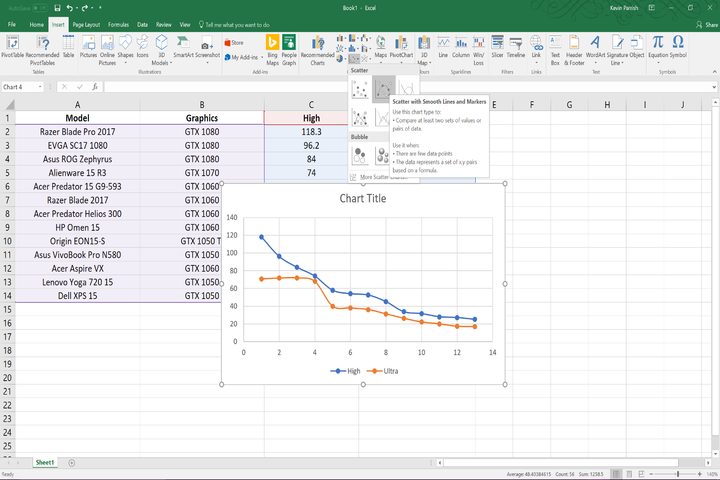Open the user account name

click(x=624, y=8)
